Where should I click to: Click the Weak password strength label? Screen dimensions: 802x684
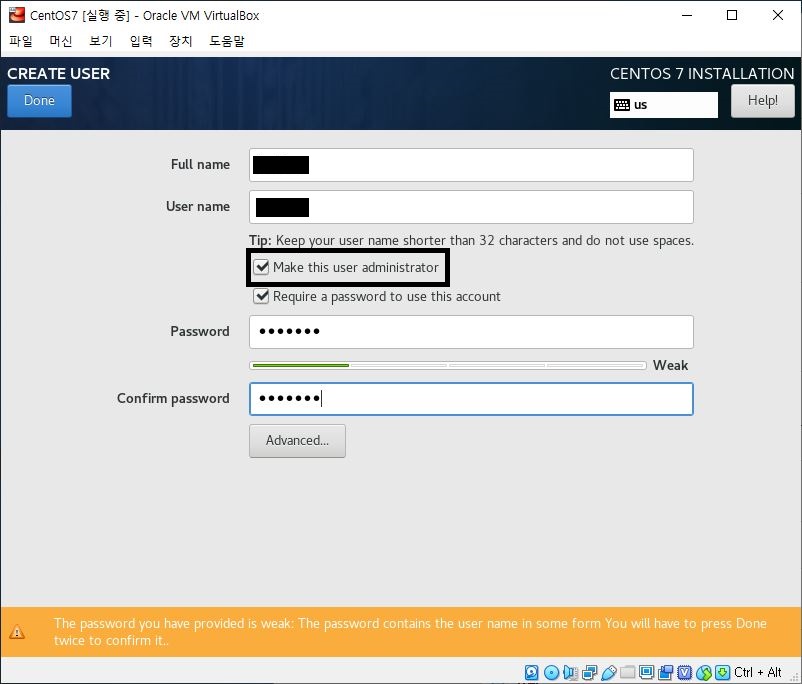[670, 365]
